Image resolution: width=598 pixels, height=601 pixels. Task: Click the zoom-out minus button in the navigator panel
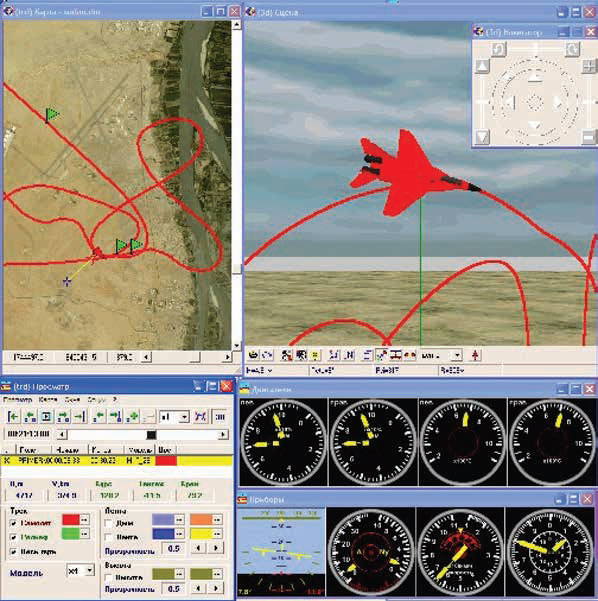point(589,136)
